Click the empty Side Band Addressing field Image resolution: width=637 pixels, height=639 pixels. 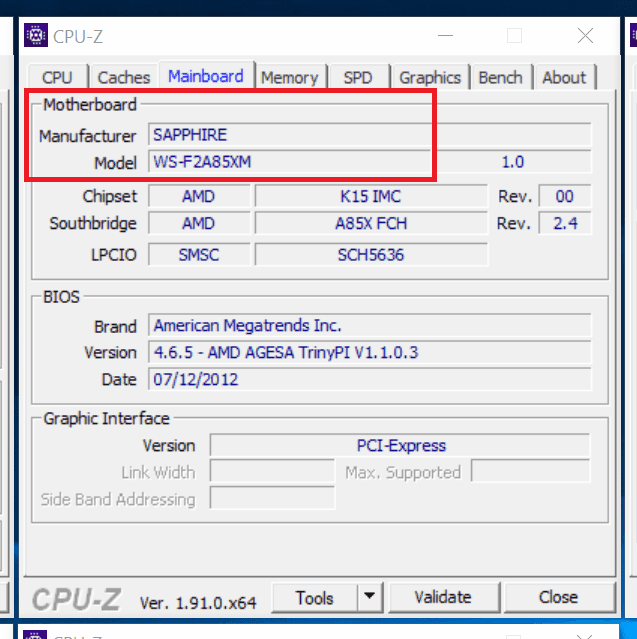pos(272,499)
